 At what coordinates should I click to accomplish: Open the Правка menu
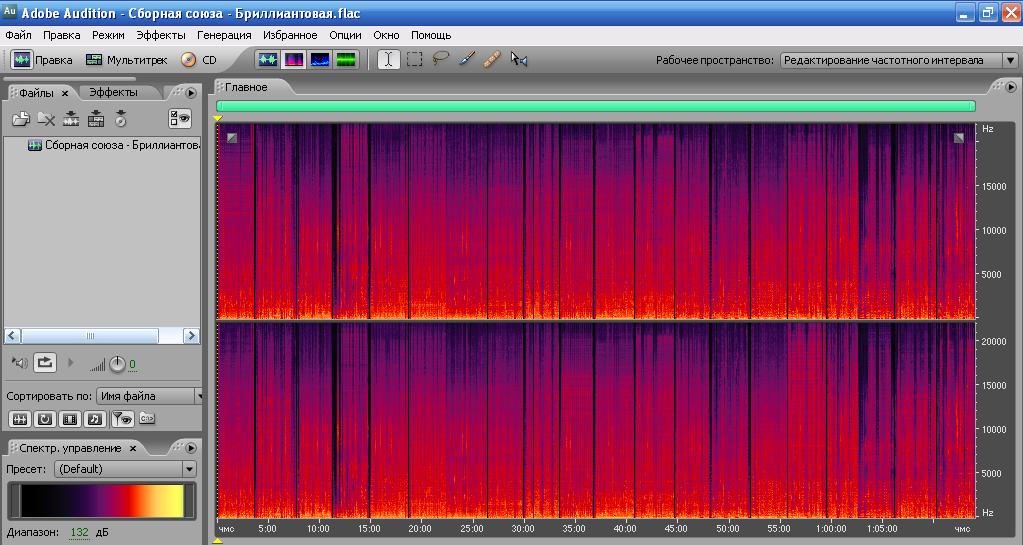click(x=62, y=35)
